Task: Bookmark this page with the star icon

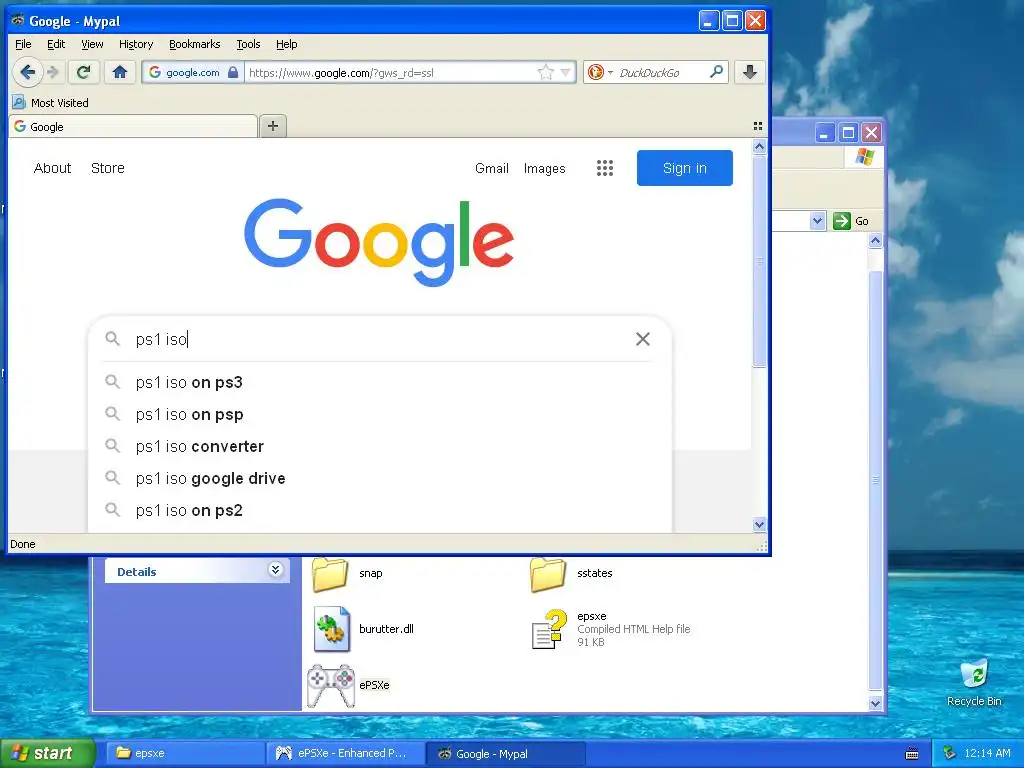Action: tap(545, 72)
